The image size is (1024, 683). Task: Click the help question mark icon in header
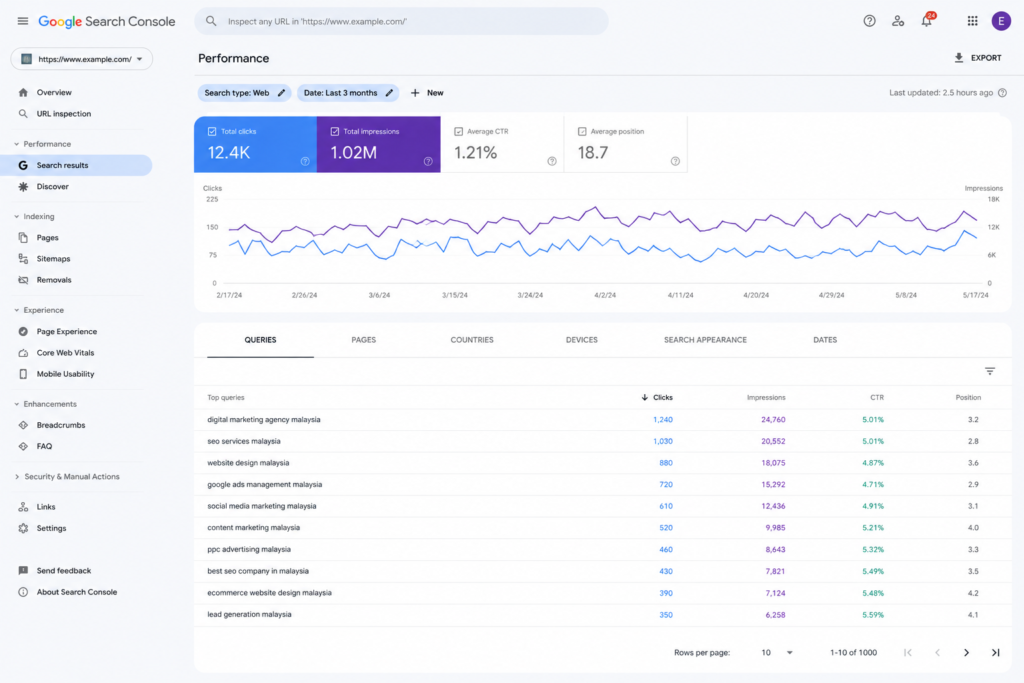click(x=869, y=21)
